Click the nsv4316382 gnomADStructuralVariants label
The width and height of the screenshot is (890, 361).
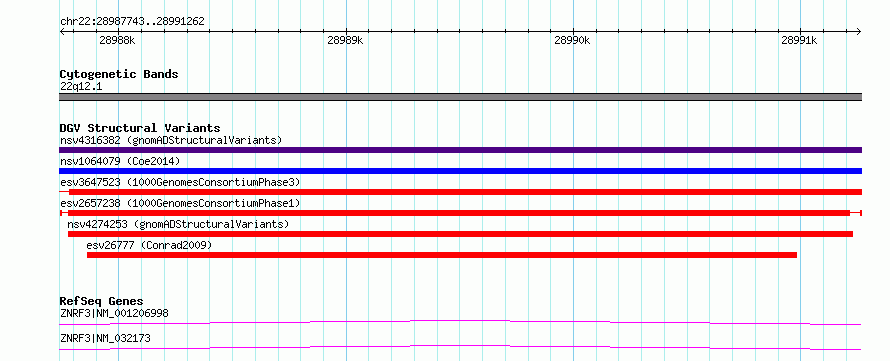[x=171, y=140]
